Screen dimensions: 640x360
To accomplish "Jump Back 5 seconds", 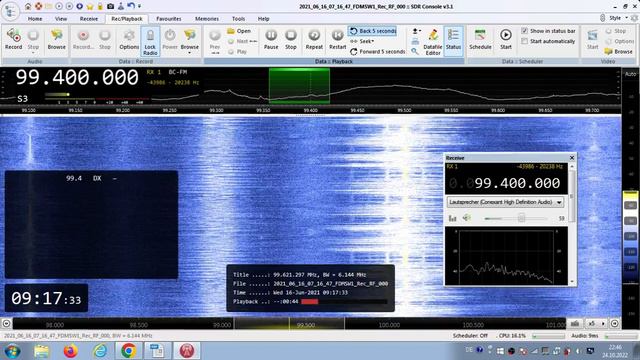I will [373, 31].
